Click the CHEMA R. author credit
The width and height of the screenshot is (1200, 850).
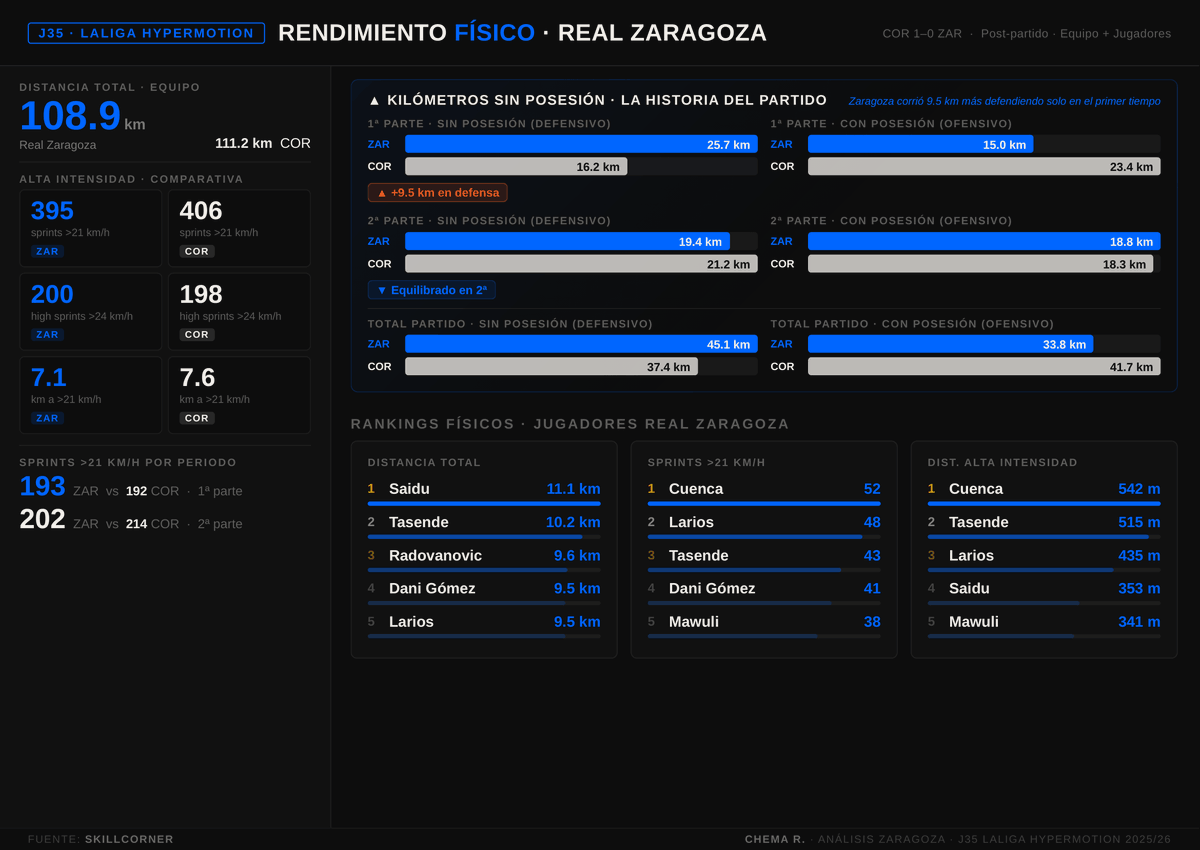click(775, 839)
